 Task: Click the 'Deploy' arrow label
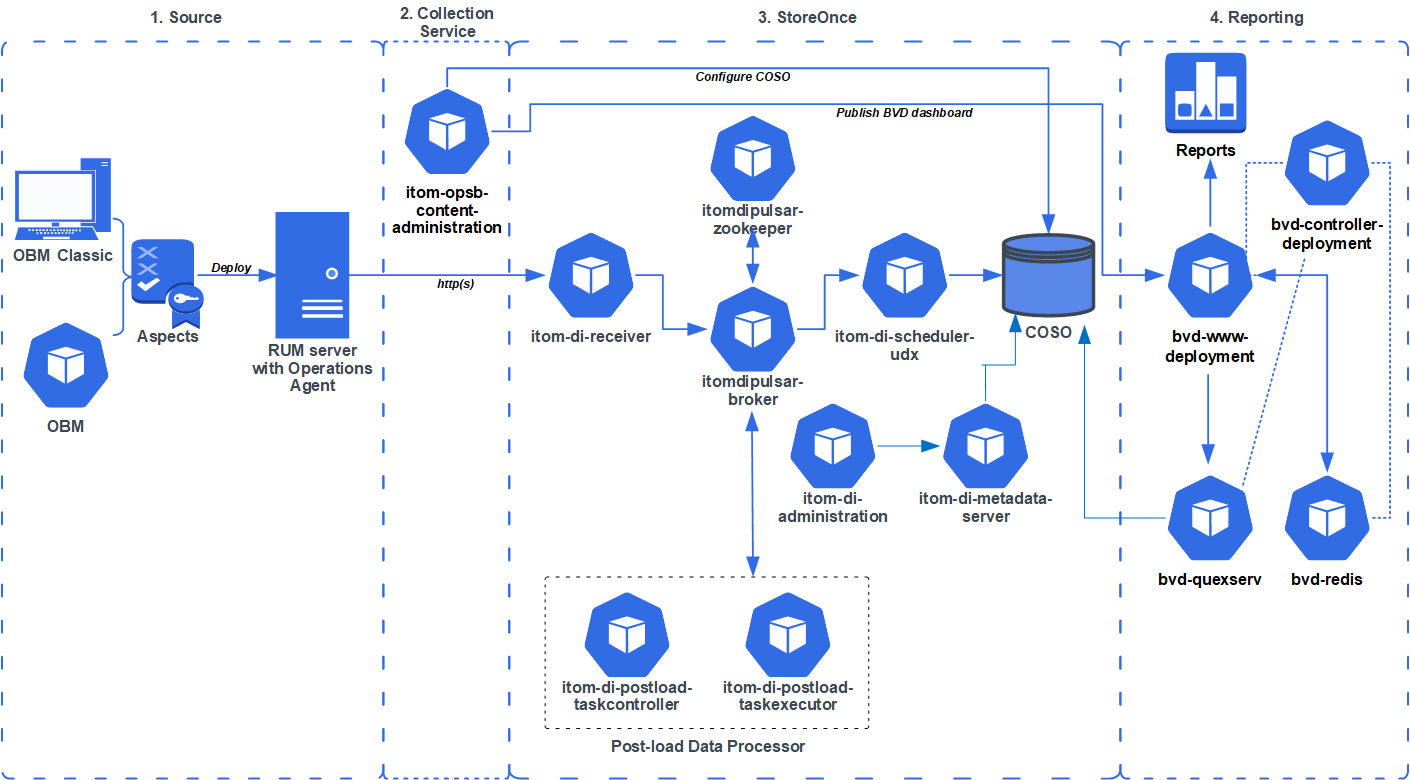[x=232, y=268]
